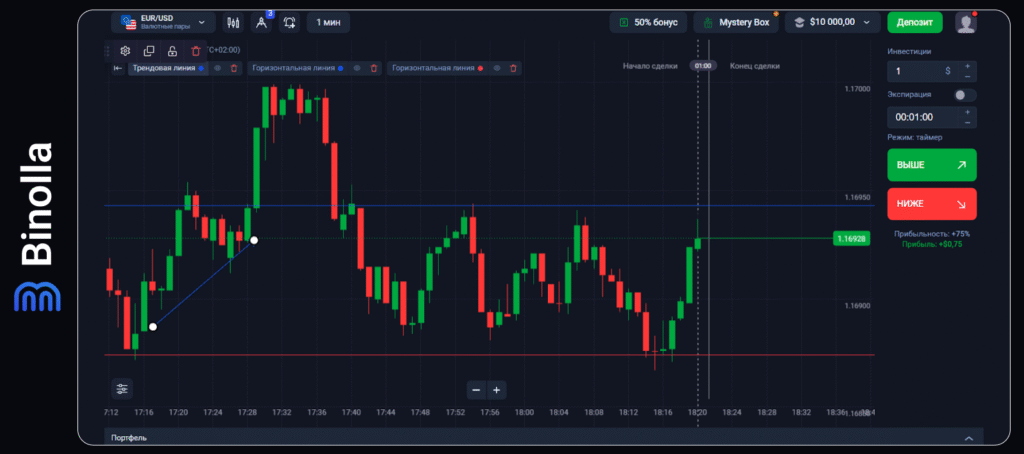Click the Инвестиции amount input field

(x=915, y=71)
